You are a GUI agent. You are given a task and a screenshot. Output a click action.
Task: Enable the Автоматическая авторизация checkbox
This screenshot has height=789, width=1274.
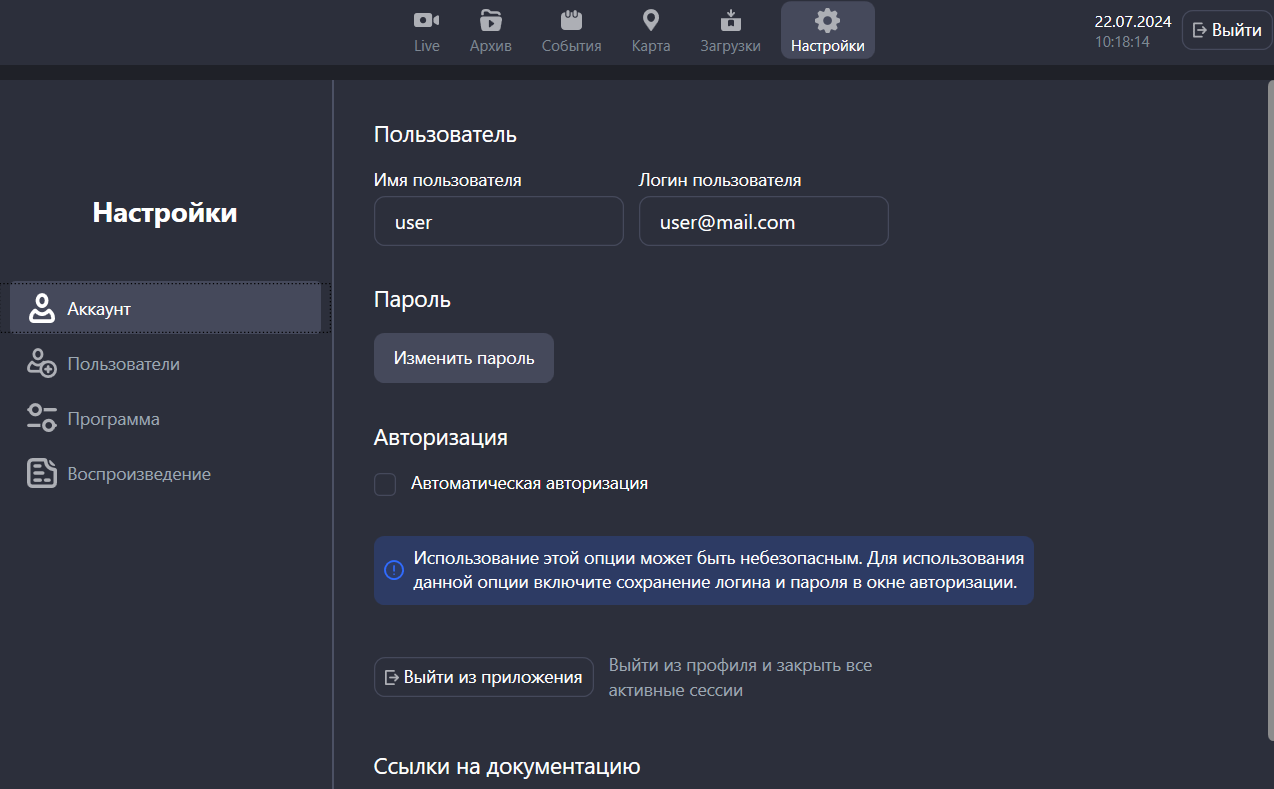click(x=385, y=484)
